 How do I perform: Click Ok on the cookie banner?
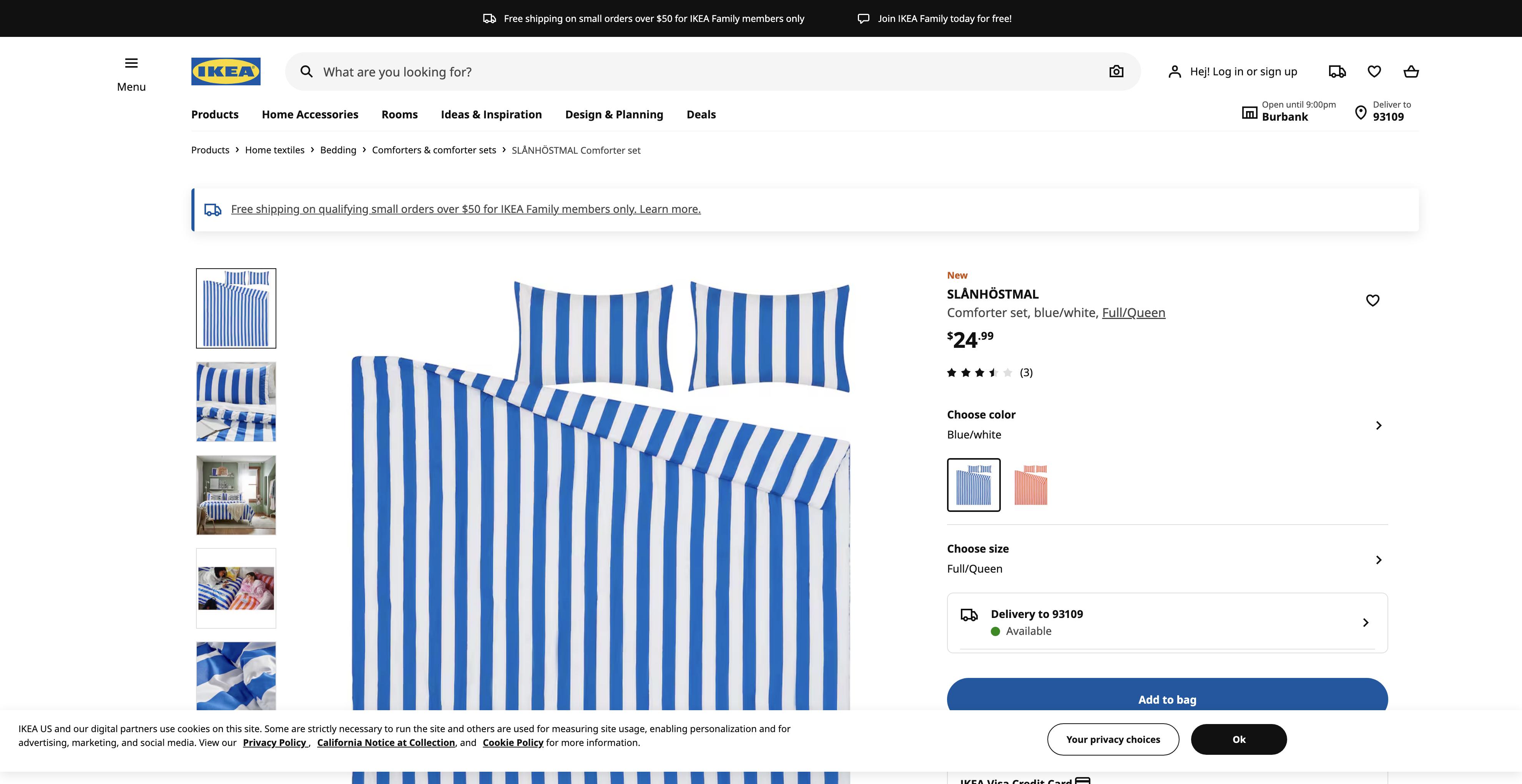tap(1238, 739)
